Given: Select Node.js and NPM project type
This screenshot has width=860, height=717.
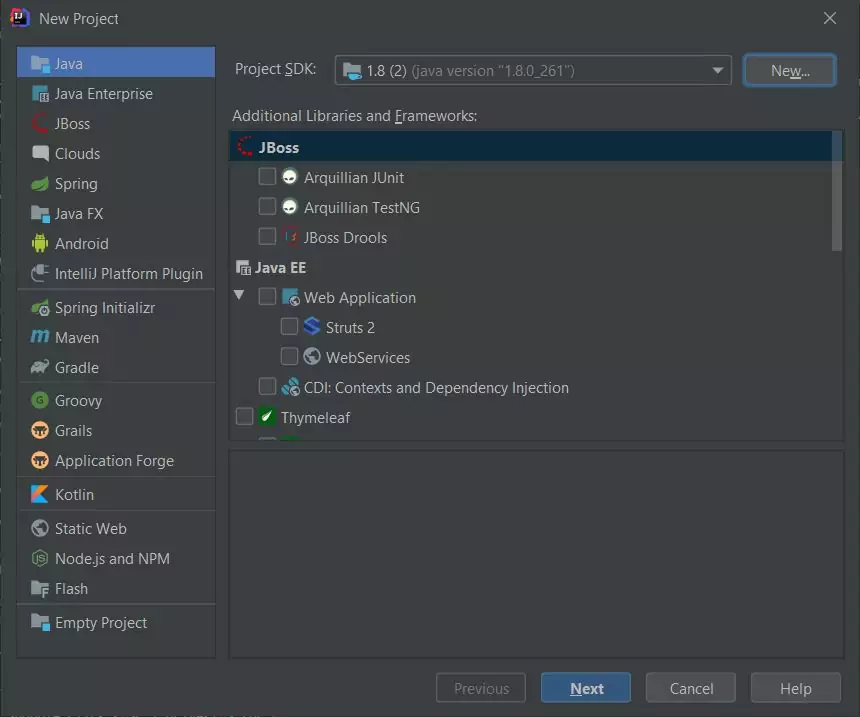Looking at the screenshot, I should tap(116, 558).
